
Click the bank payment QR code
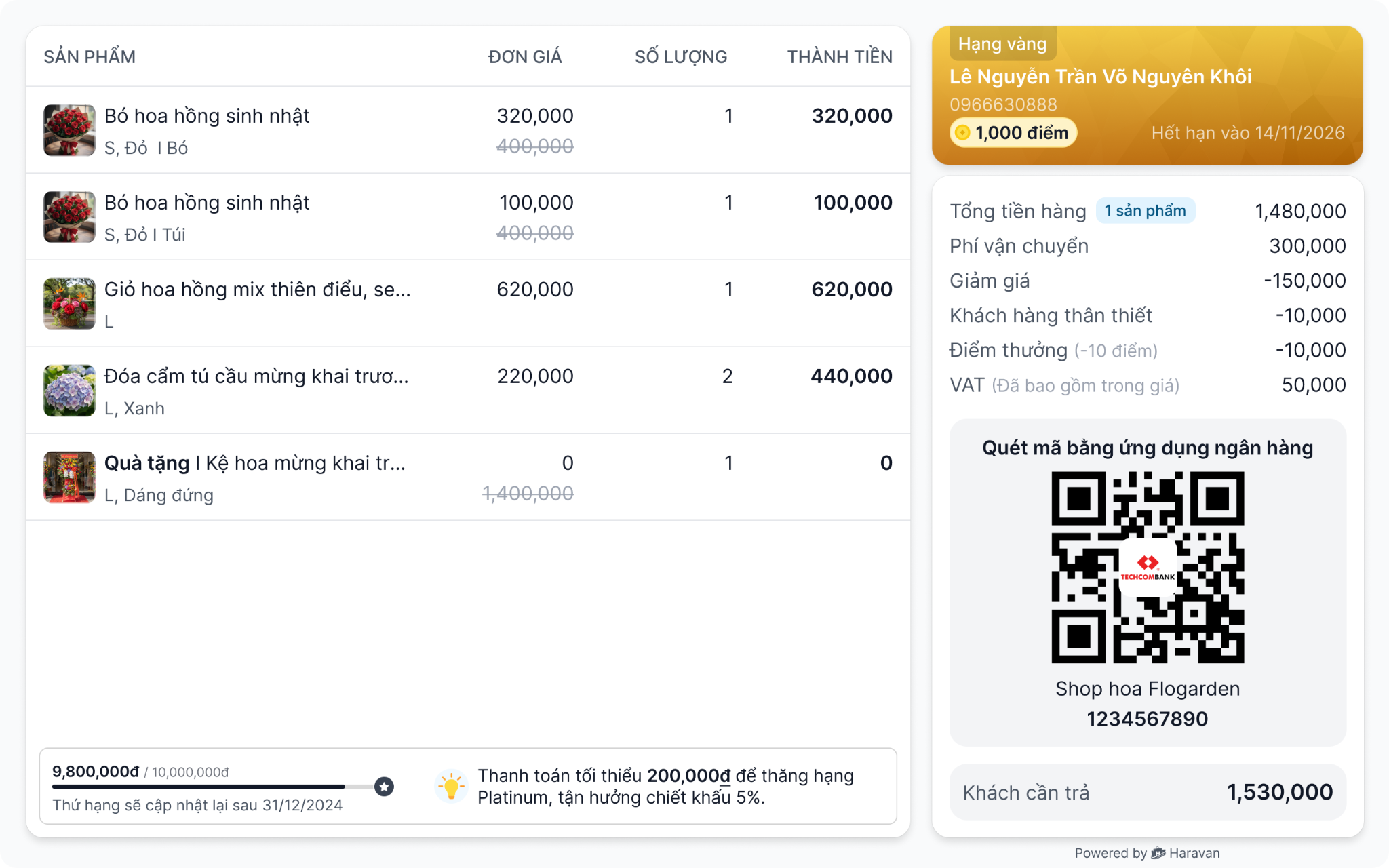(x=1148, y=568)
